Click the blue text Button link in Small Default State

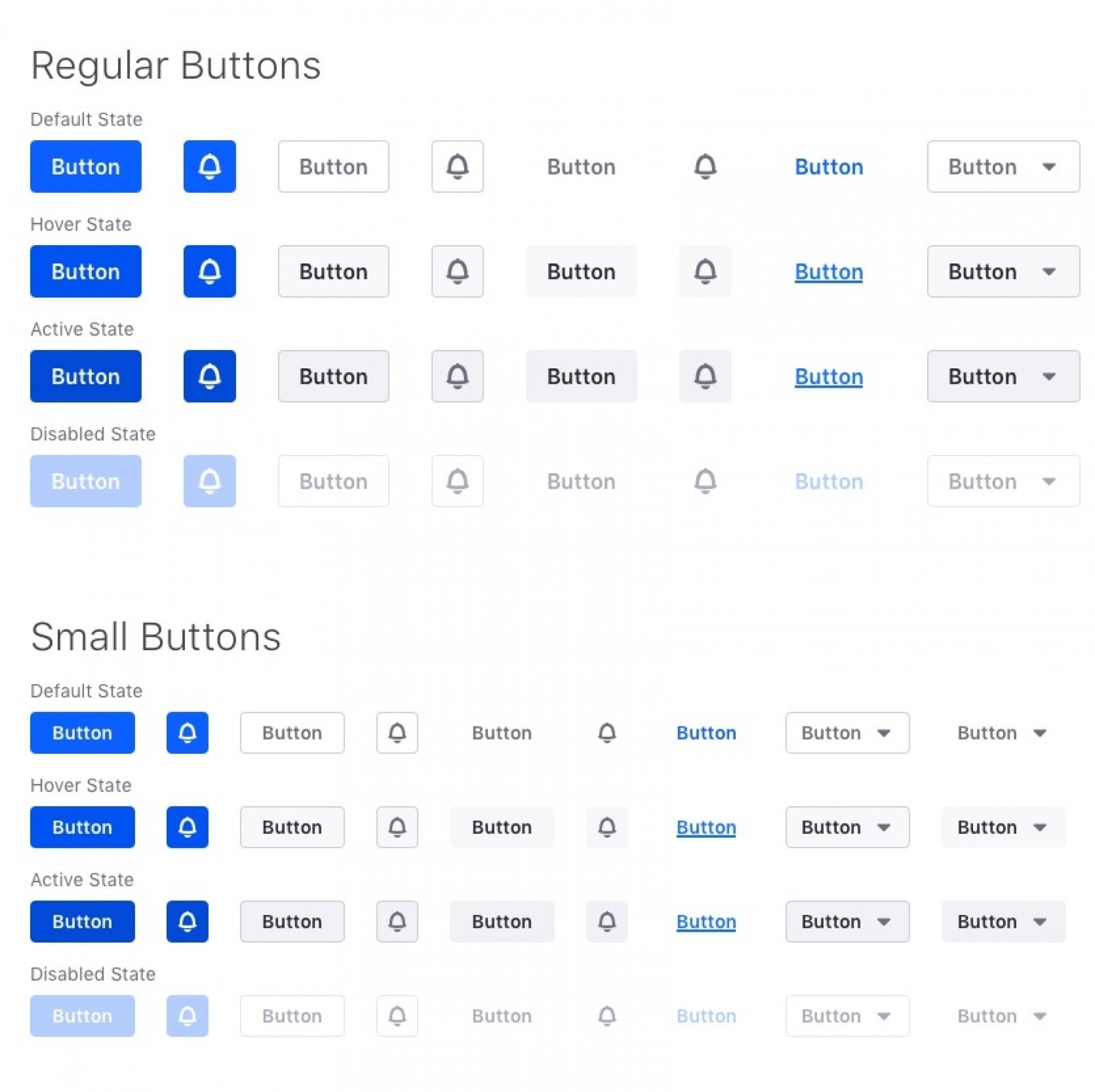(x=706, y=733)
